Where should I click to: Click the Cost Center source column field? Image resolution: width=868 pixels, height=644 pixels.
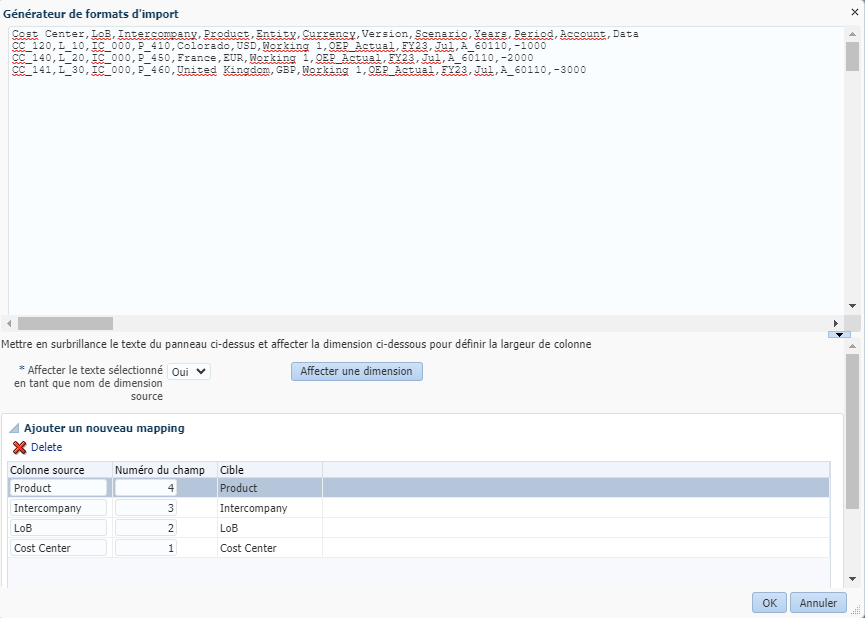[58, 548]
